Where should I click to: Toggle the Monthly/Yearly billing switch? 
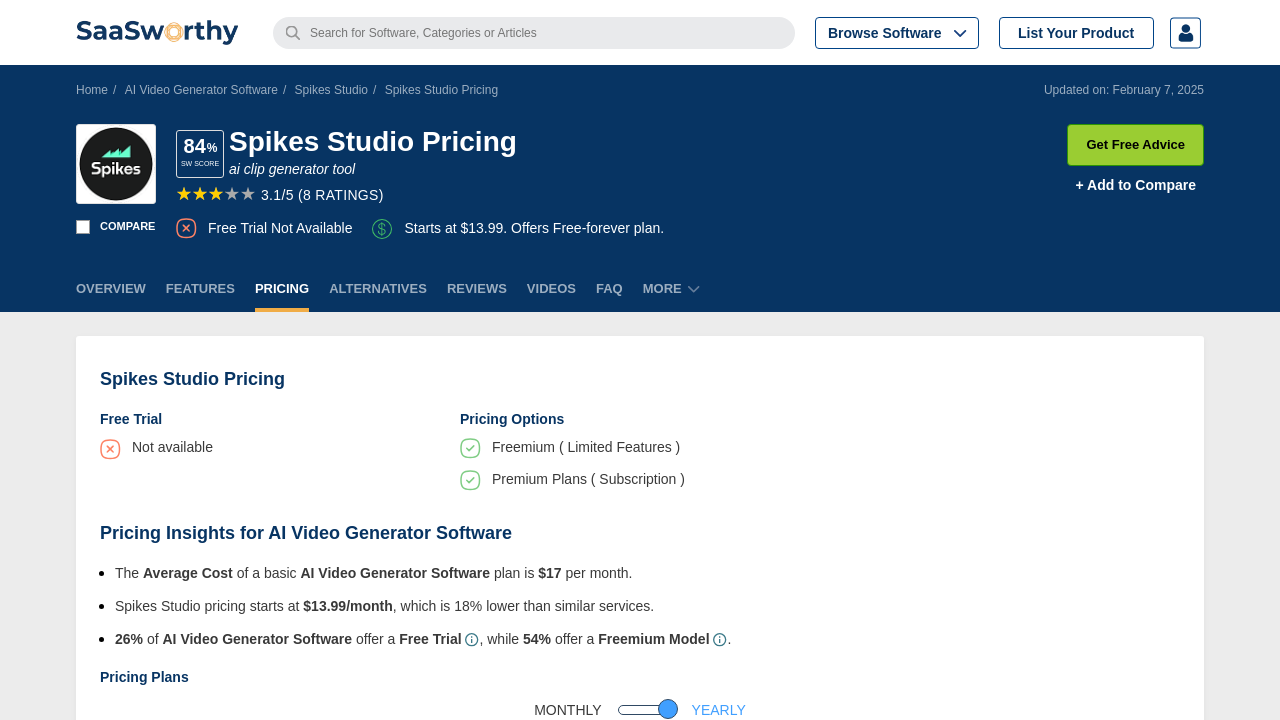(648, 710)
